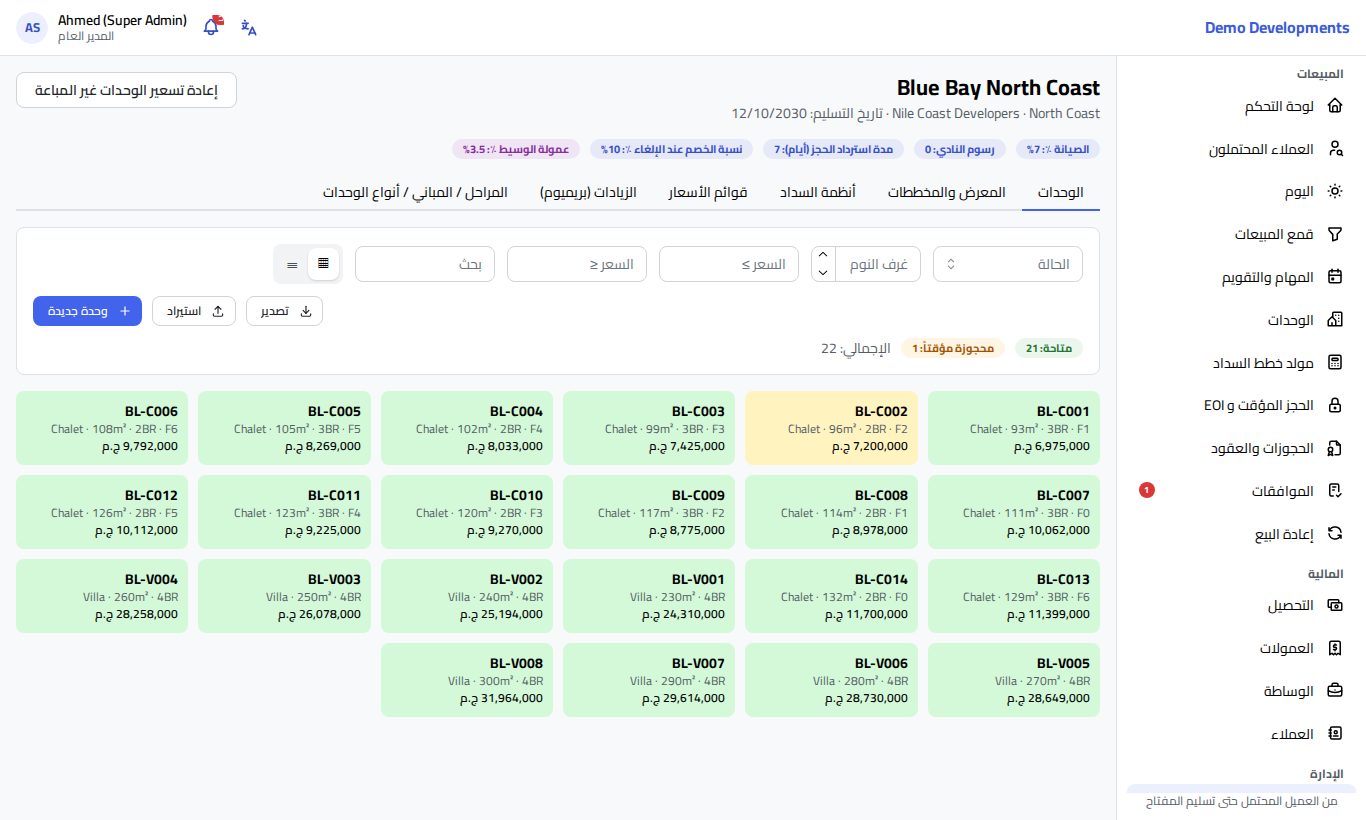Click the calculator icon beside مولد خطط السداد

coord(1334,363)
